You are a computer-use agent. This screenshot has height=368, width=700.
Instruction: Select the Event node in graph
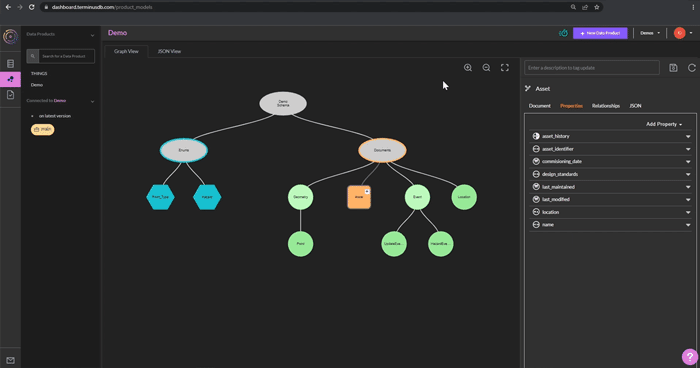coord(417,197)
